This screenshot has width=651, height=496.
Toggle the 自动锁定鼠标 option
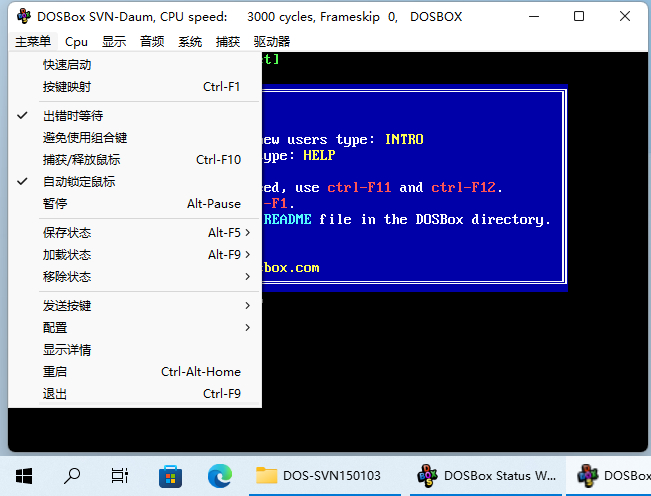click(135, 181)
